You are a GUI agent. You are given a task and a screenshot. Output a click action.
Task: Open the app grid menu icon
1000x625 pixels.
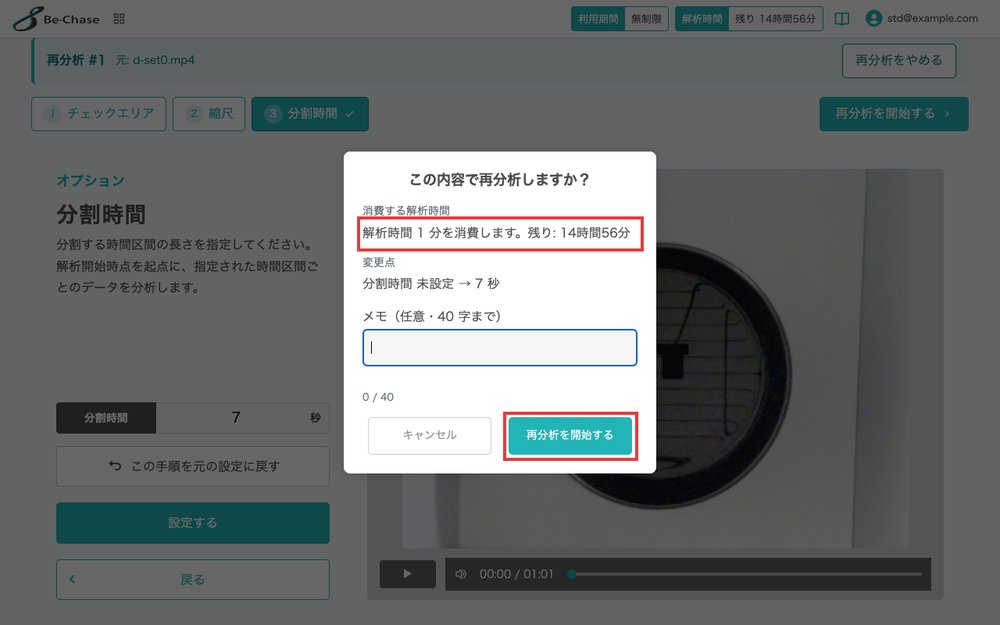click(119, 18)
